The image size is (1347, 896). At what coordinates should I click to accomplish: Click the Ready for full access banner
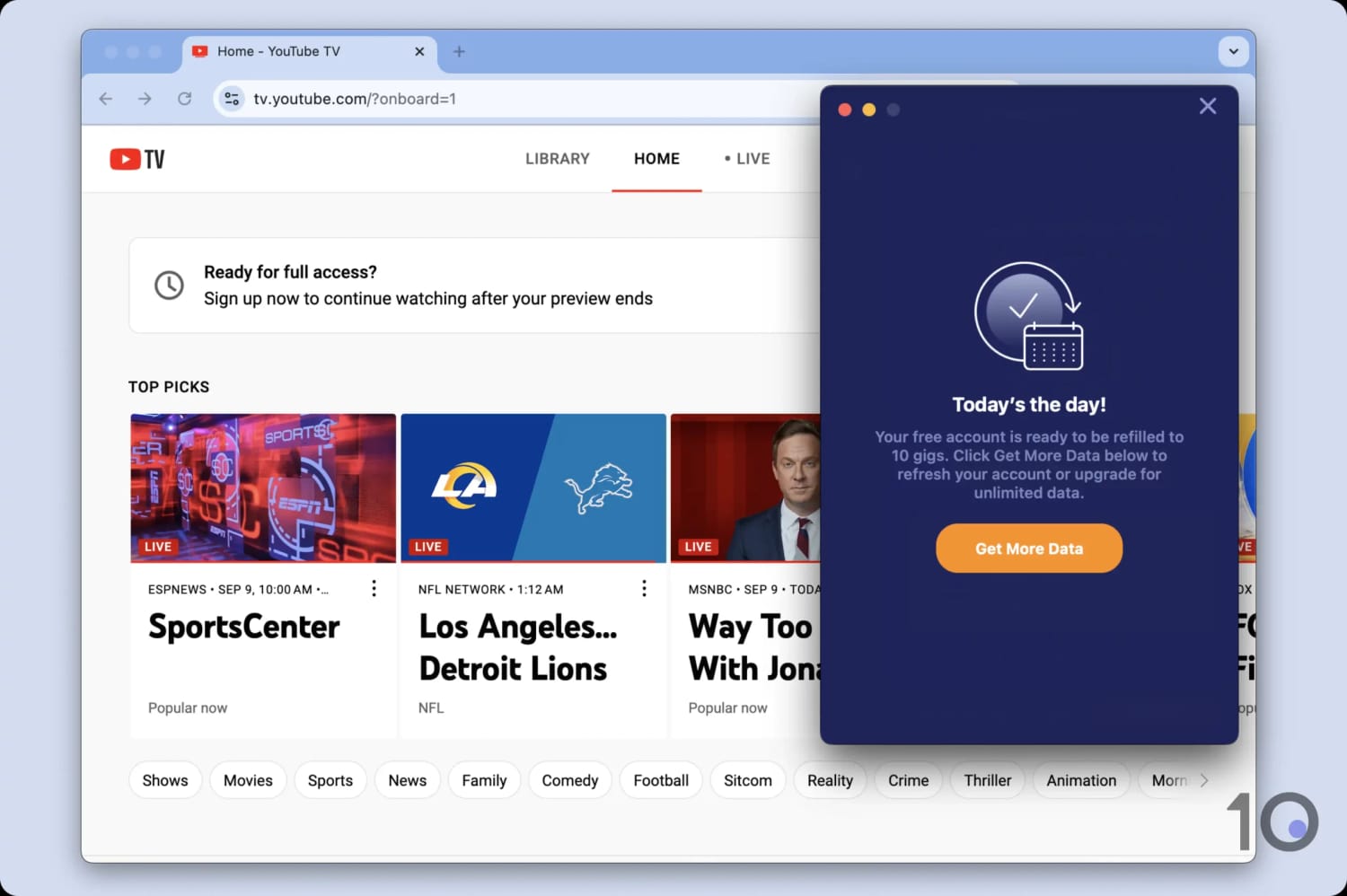[475, 285]
